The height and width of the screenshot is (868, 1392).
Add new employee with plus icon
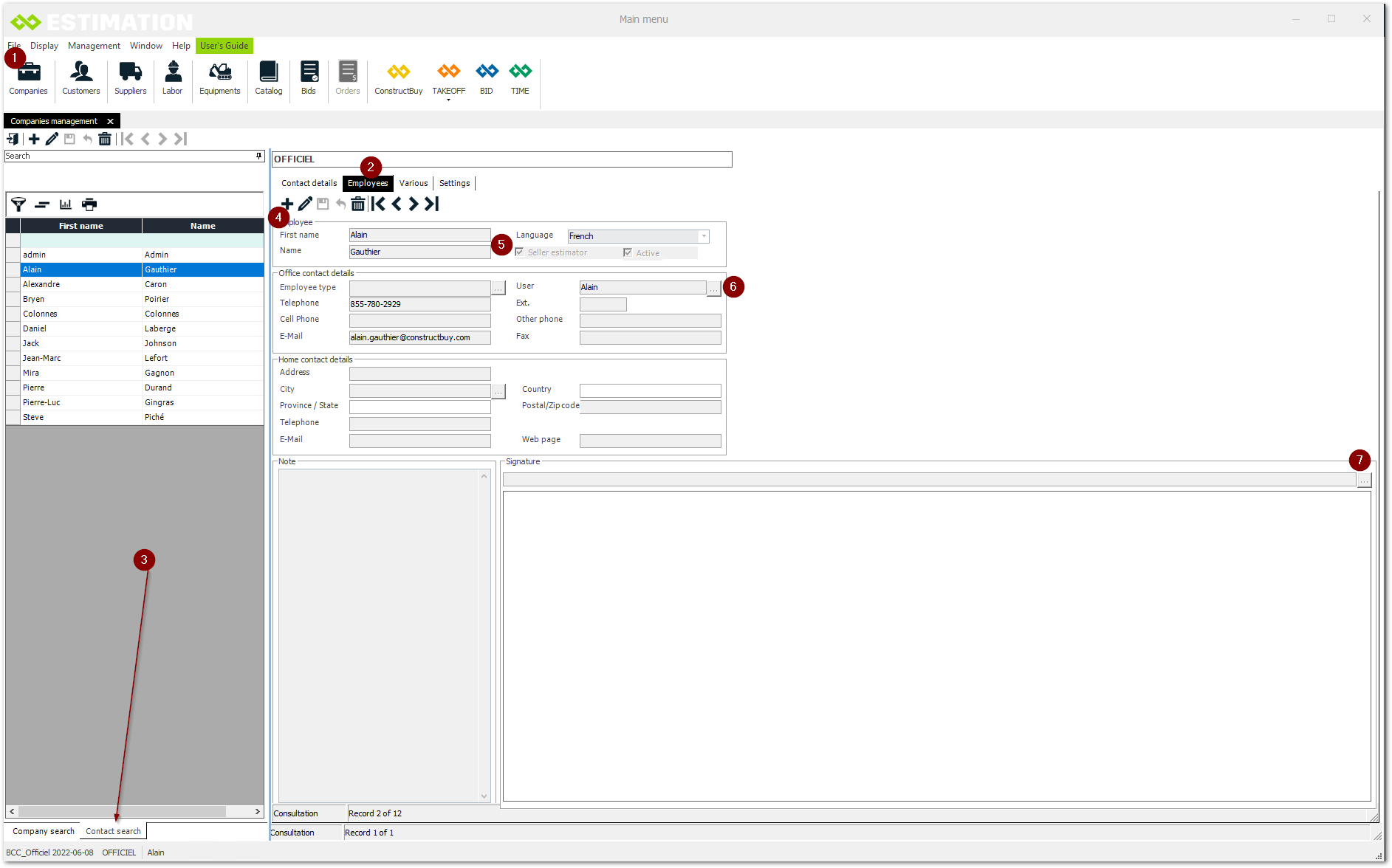point(287,204)
